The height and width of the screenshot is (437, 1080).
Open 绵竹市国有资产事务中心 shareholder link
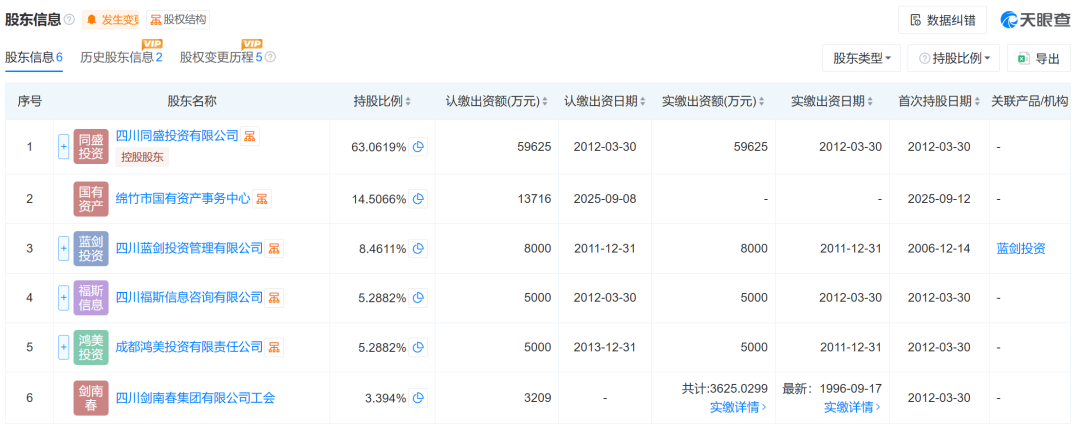[x=183, y=199]
